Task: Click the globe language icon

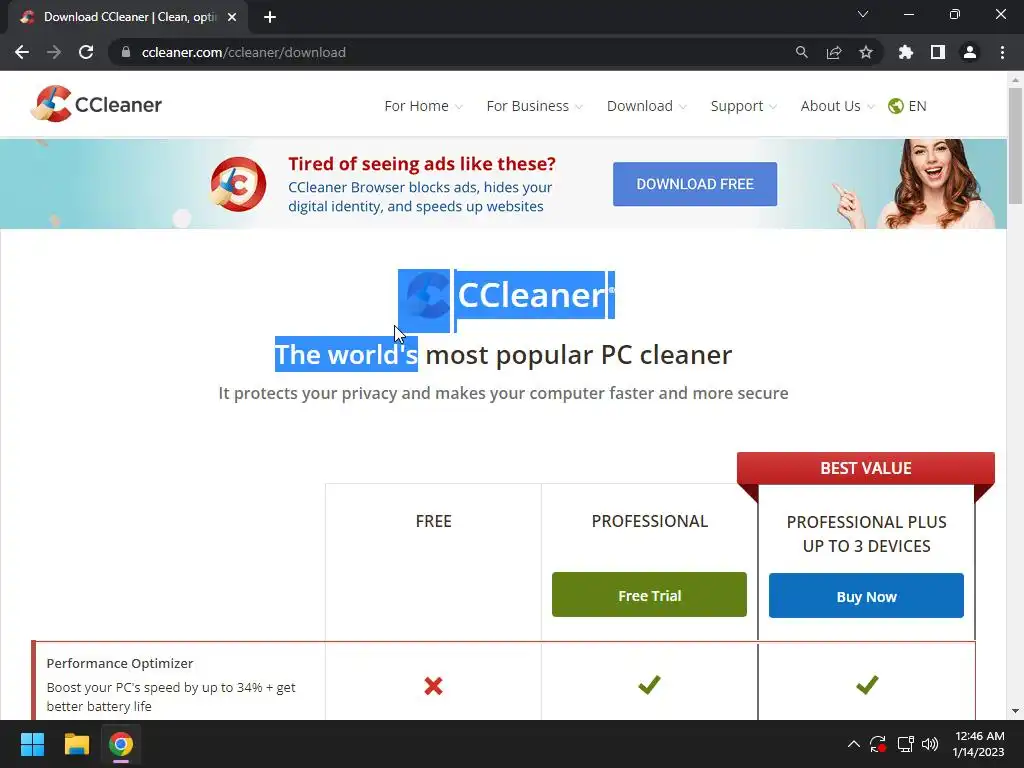Action: coord(895,106)
